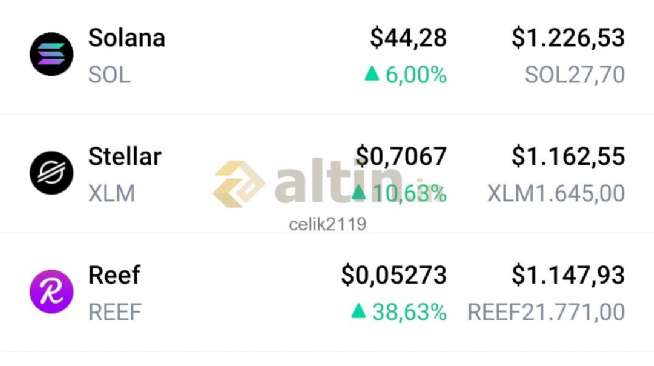Click Reef price $0,05273

point(394,275)
